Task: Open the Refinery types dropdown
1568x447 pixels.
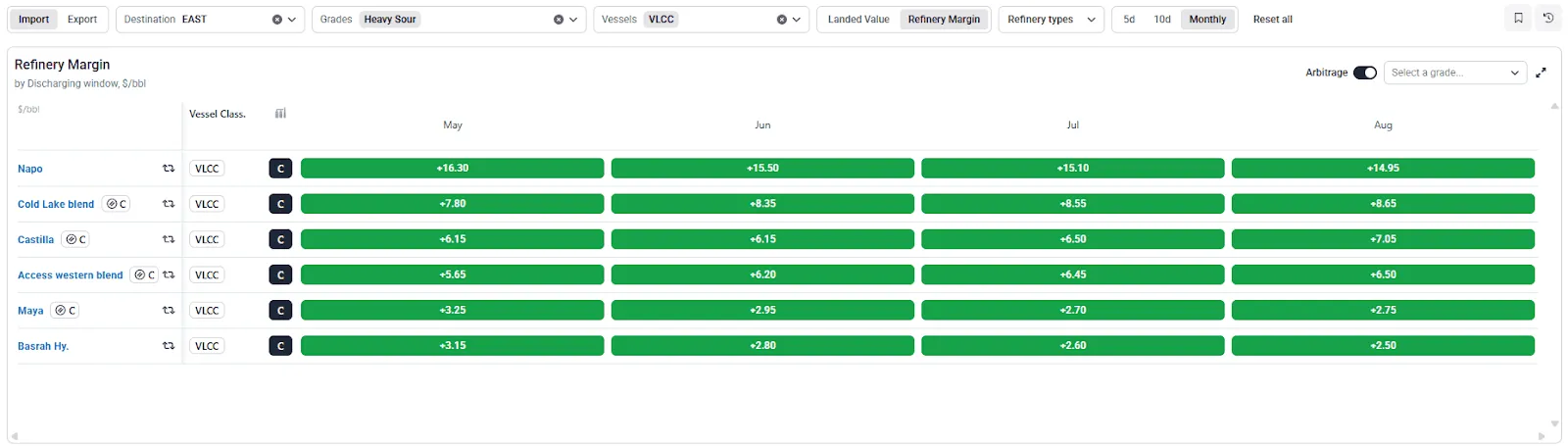Action: 1052,20
